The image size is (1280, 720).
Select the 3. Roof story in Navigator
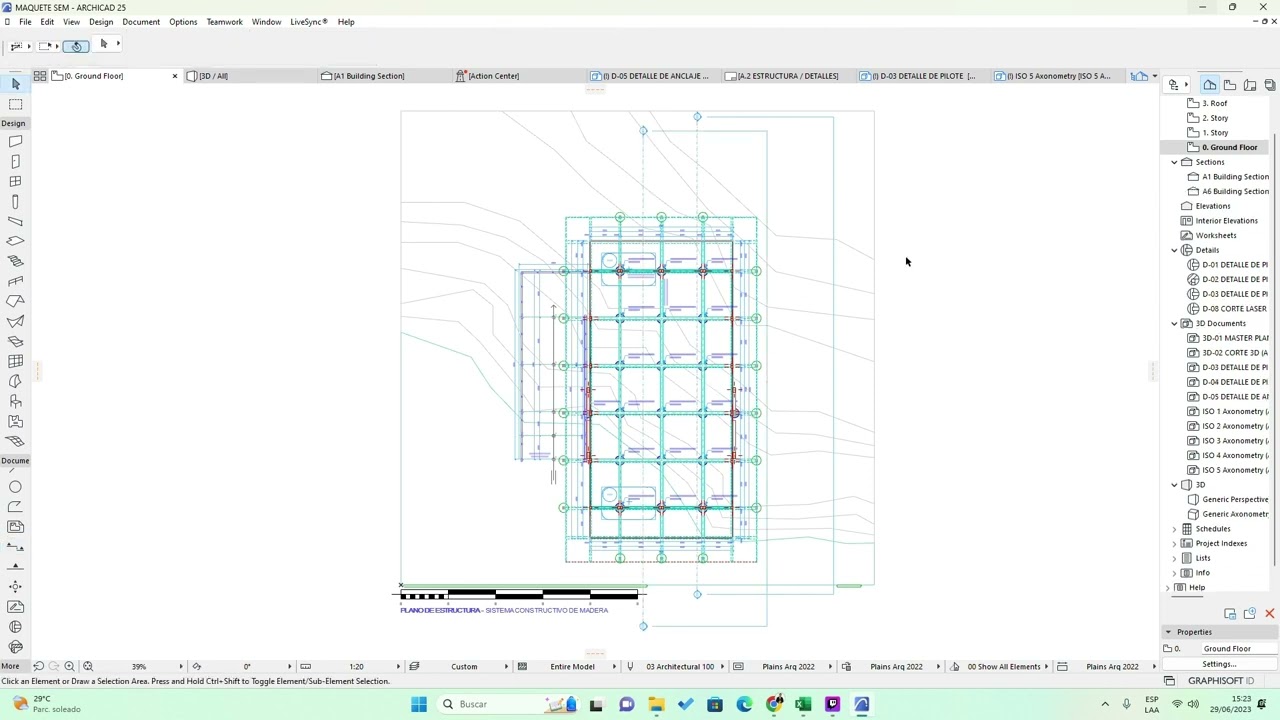coord(1214,103)
